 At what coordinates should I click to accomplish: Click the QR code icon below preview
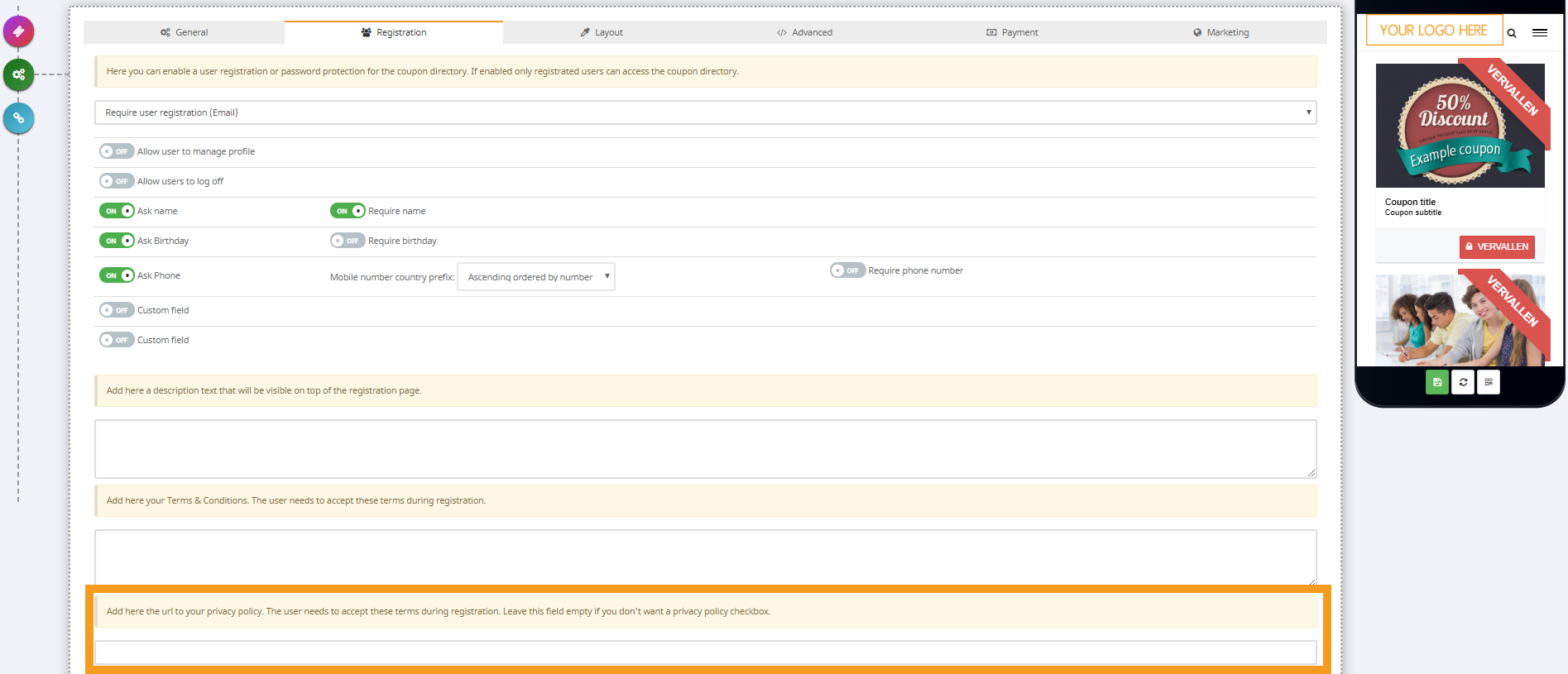[x=1489, y=382]
